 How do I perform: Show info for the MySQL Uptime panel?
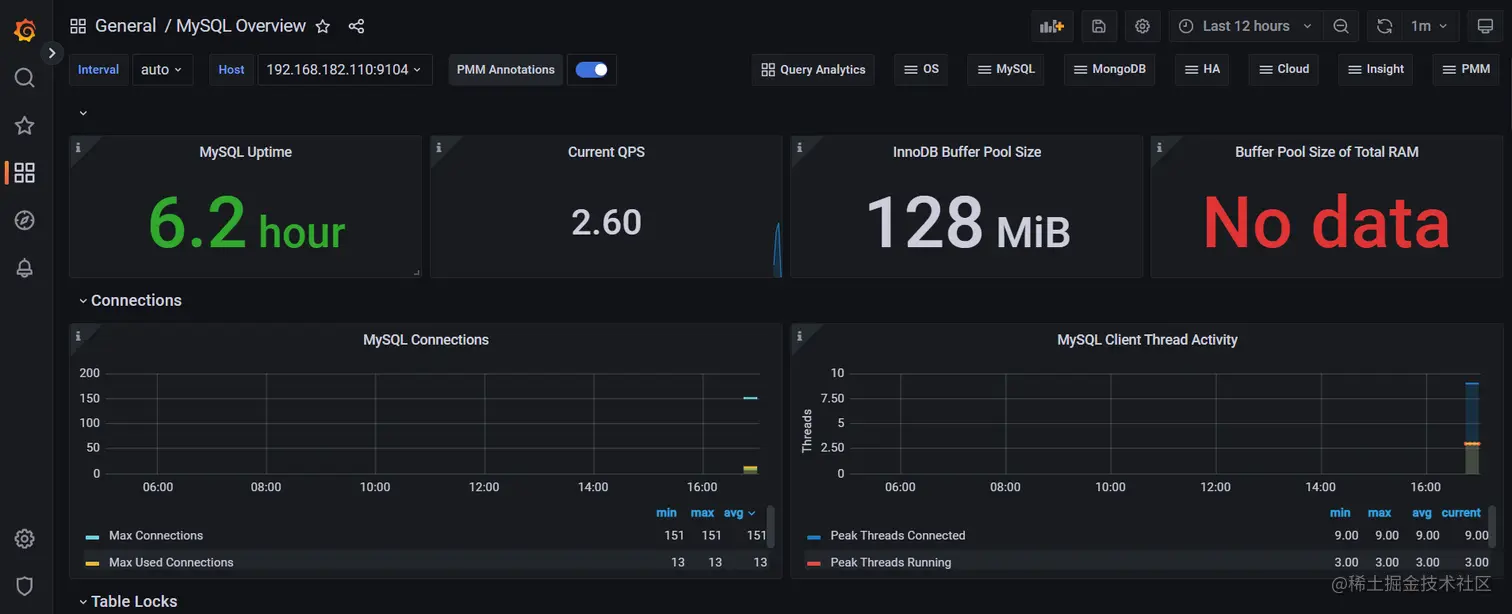[78, 147]
